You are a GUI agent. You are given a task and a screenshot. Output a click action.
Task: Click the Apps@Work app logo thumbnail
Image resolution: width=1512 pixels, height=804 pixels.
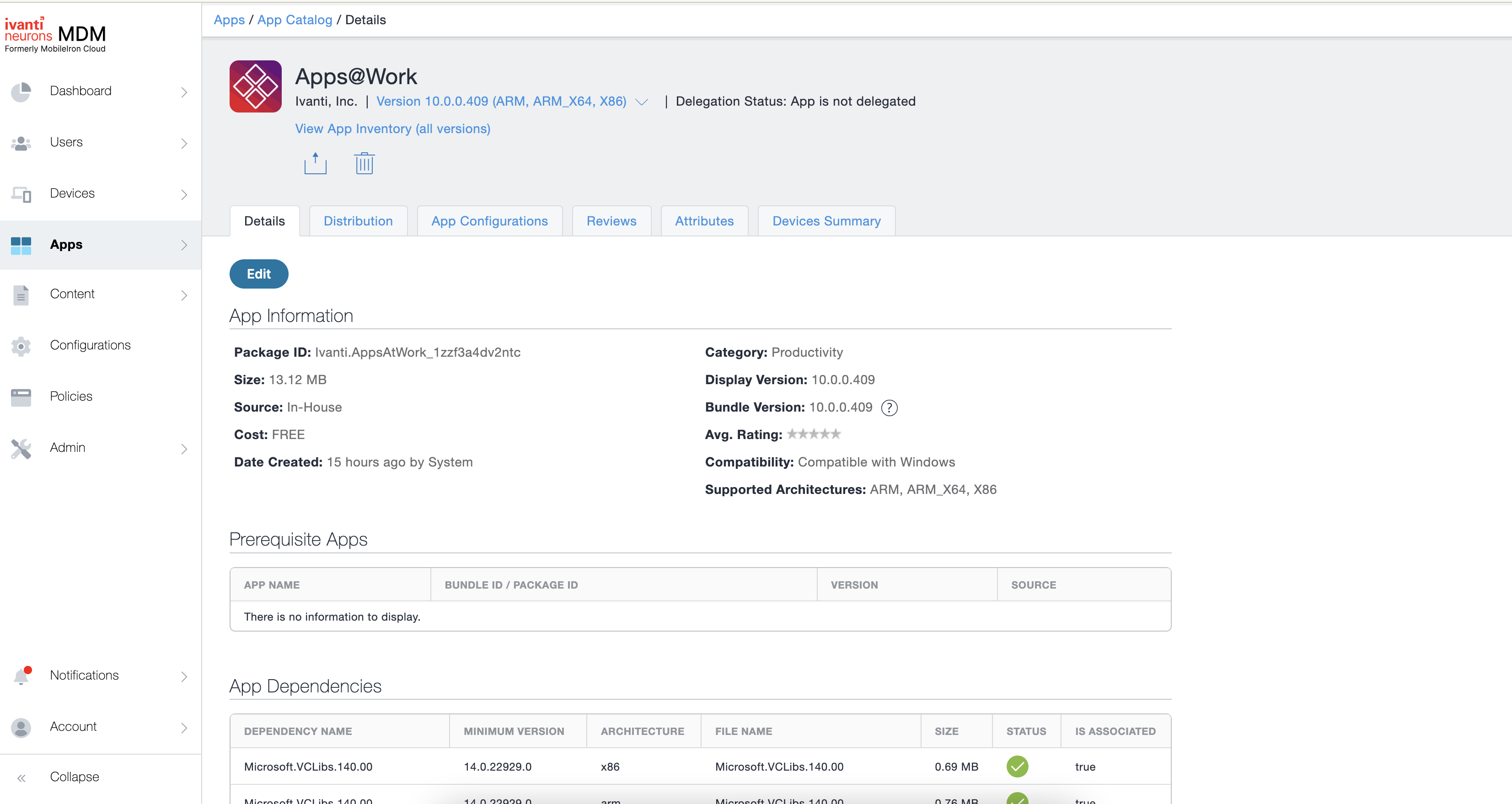[255, 86]
